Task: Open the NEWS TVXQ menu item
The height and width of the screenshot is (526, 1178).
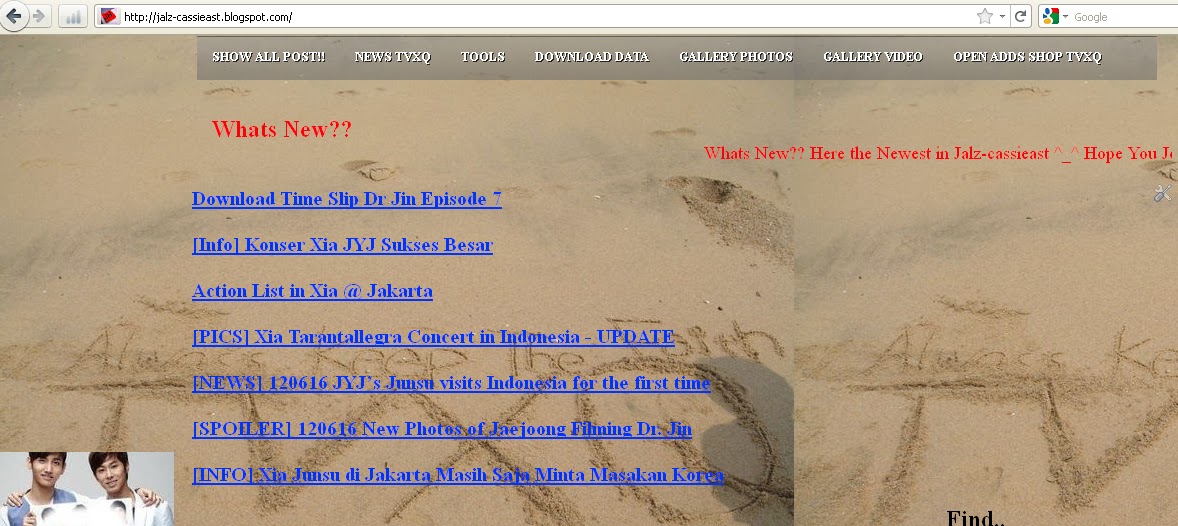Action: [393, 57]
